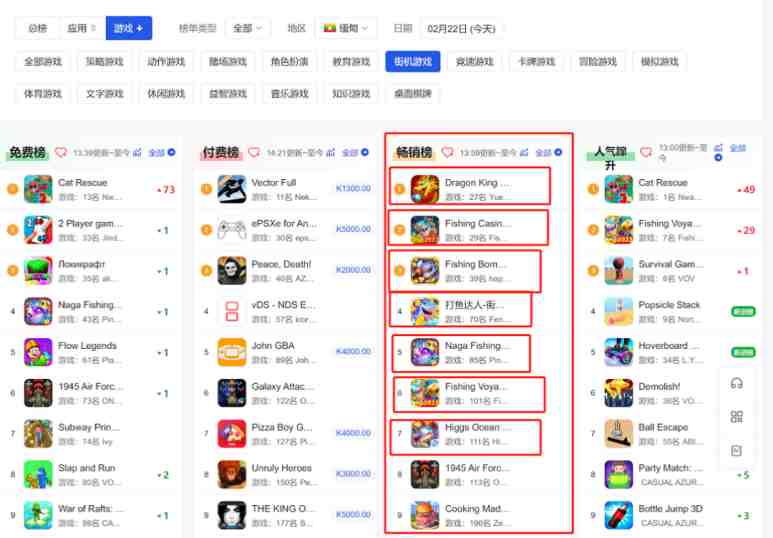Open the 地区 country dropdown
This screenshot has height=538, width=773.
pos(346,28)
